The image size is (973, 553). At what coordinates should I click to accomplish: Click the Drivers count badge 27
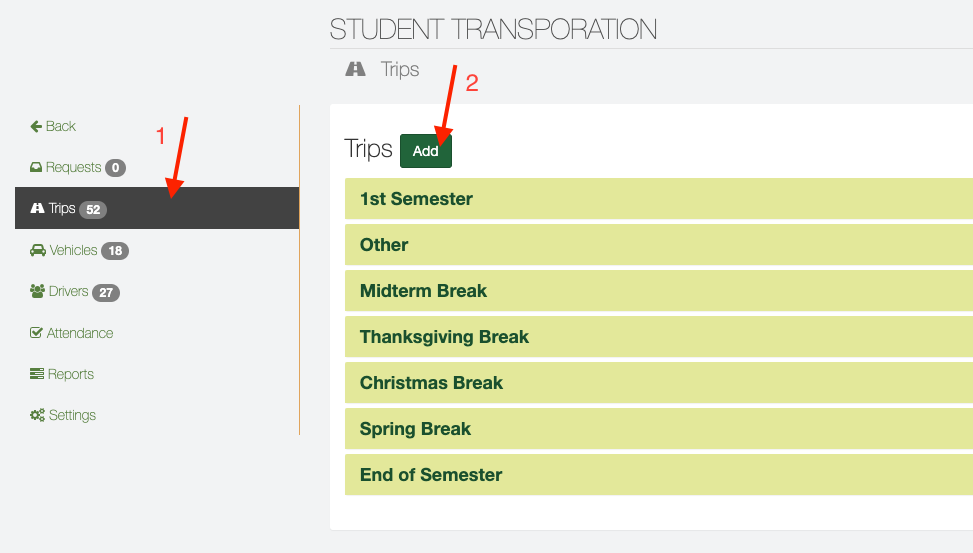(106, 292)
